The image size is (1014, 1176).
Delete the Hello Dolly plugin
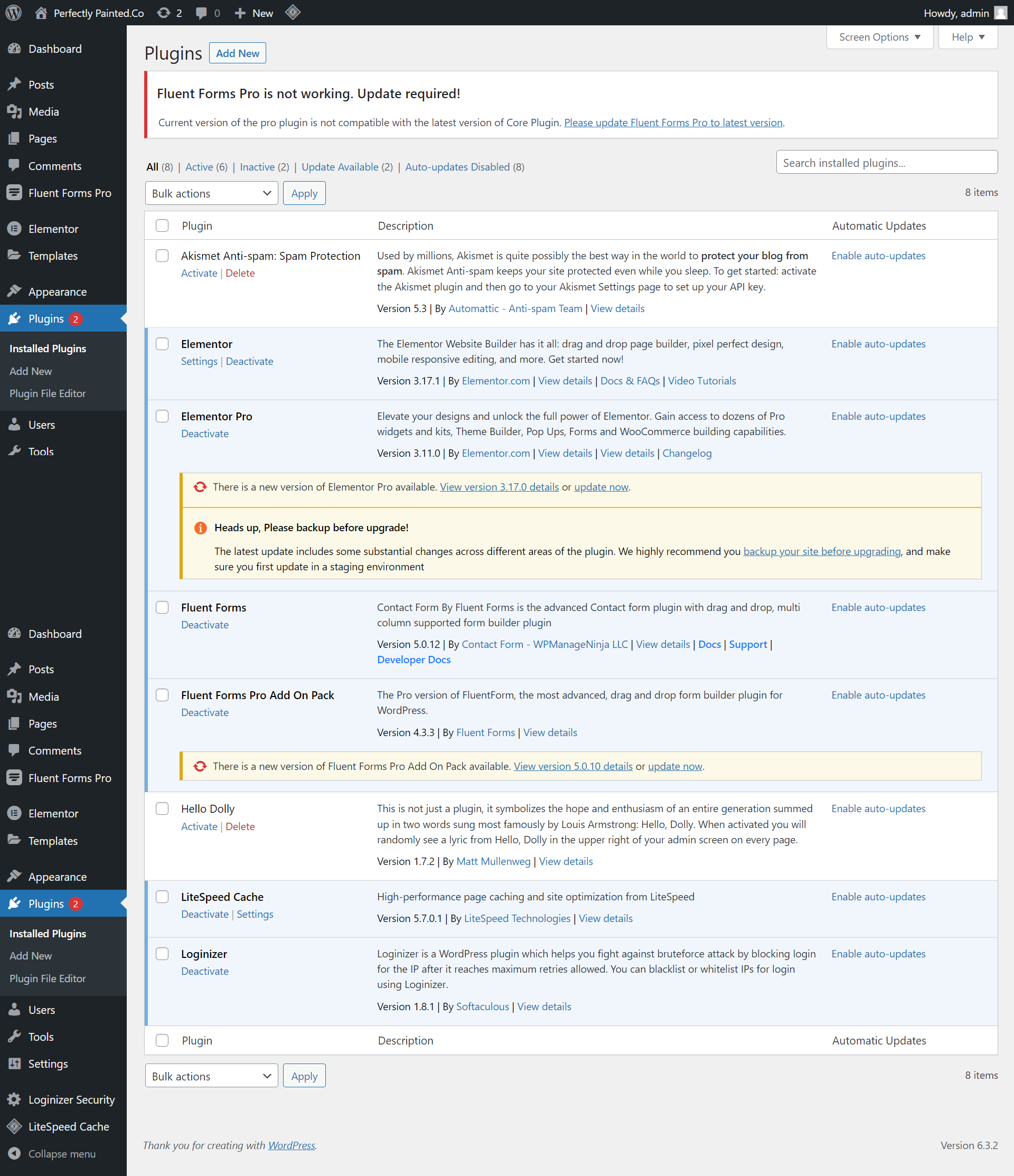(x=240, y=826)
